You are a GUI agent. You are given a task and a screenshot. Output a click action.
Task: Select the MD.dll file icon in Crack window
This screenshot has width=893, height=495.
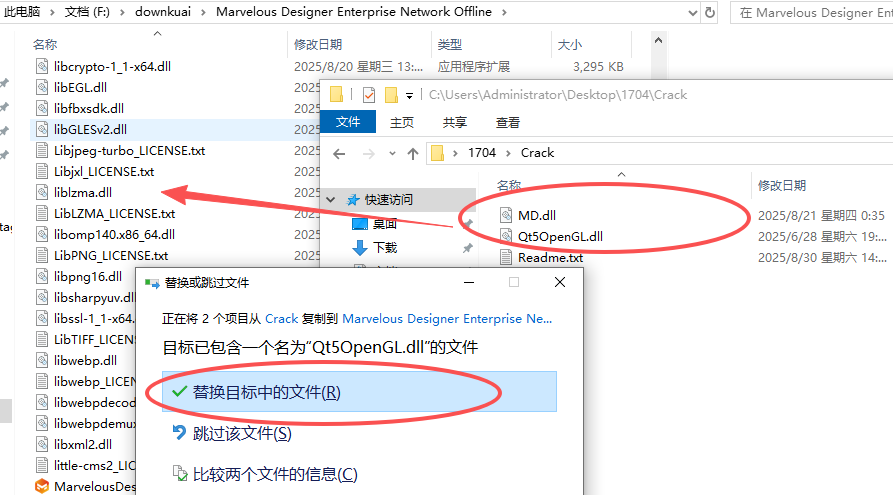coord(506,215)
